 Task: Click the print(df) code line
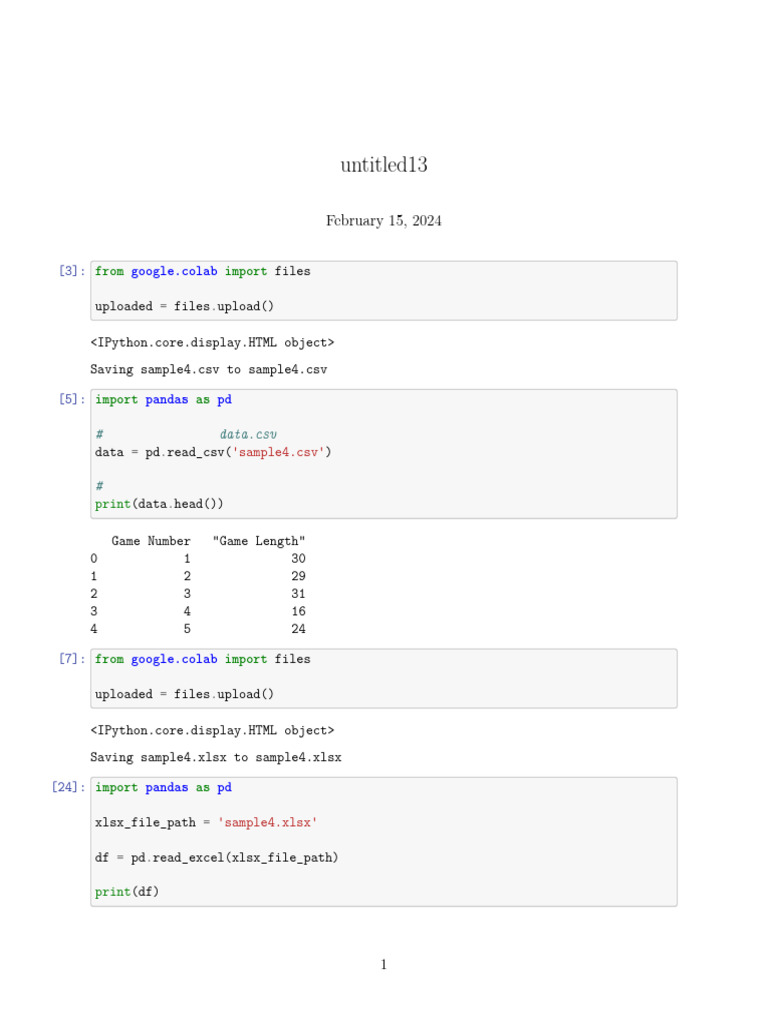(x=127, y=891)
